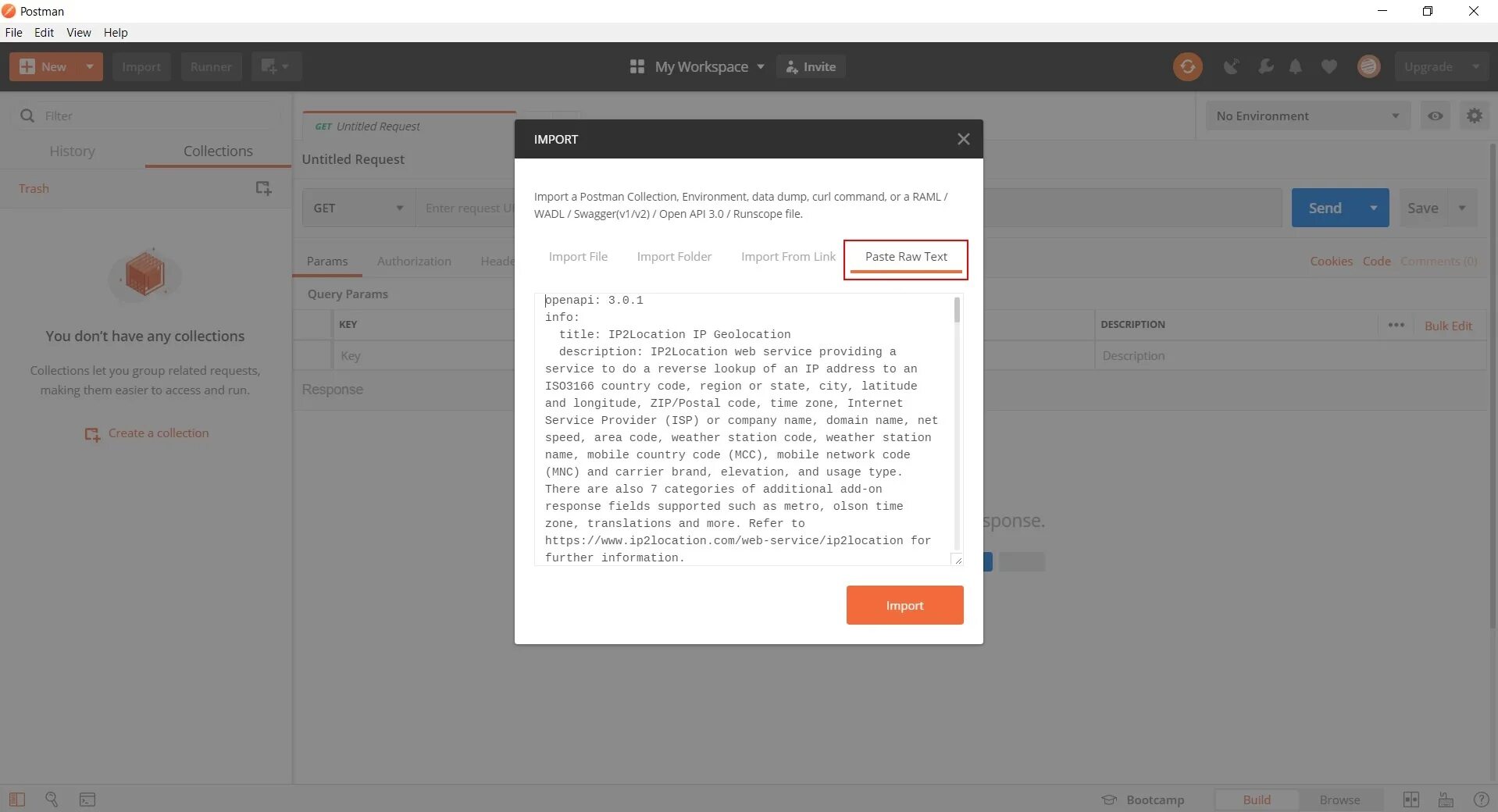Open the Edit menu

[44, 32]
